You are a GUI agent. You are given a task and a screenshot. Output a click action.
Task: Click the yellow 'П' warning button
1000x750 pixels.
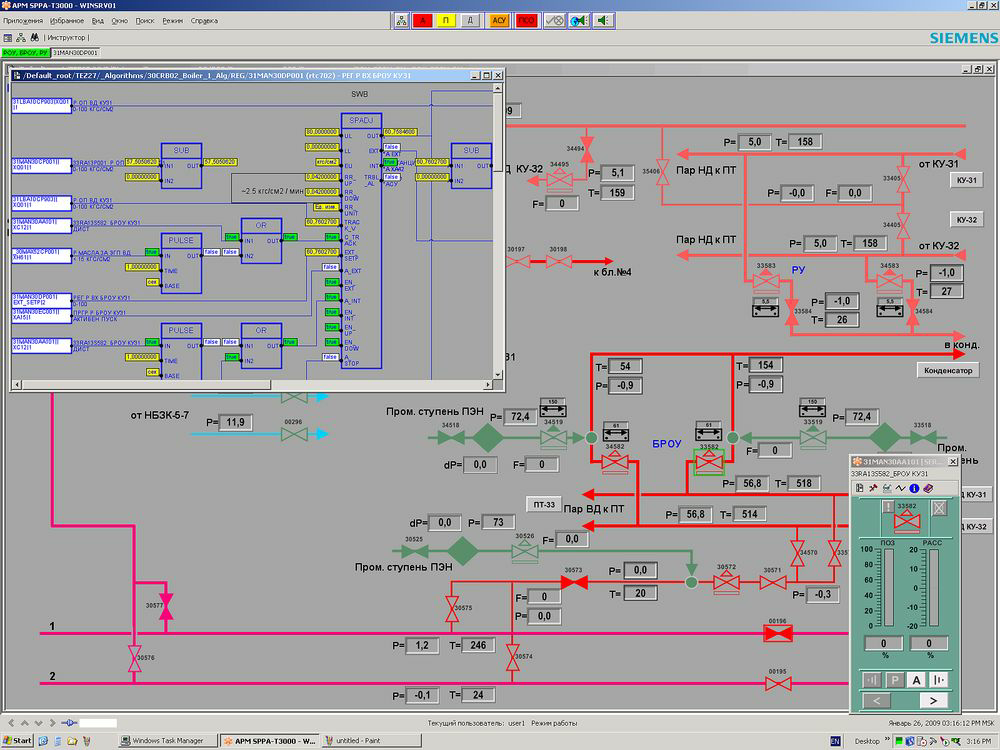446,20
